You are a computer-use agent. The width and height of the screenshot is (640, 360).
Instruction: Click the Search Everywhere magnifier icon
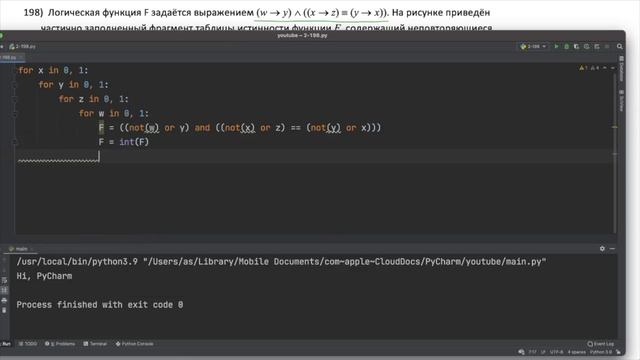[620, 47]
